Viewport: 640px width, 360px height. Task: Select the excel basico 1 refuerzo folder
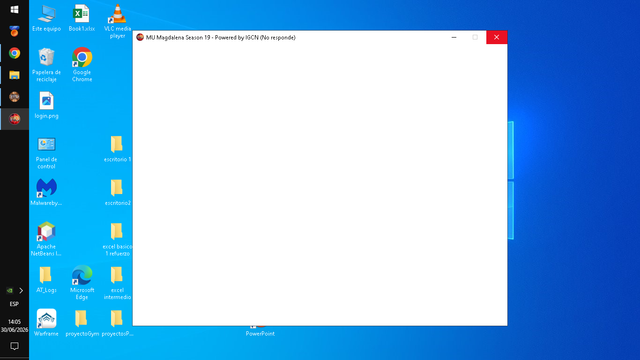117,239
